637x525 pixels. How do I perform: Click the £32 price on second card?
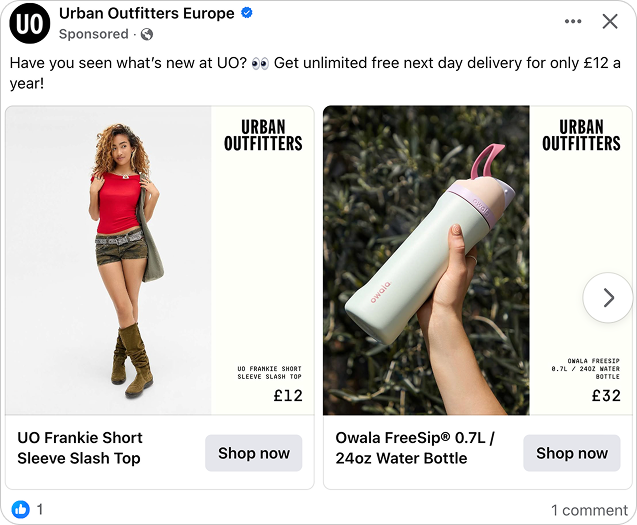coord(606,396)
